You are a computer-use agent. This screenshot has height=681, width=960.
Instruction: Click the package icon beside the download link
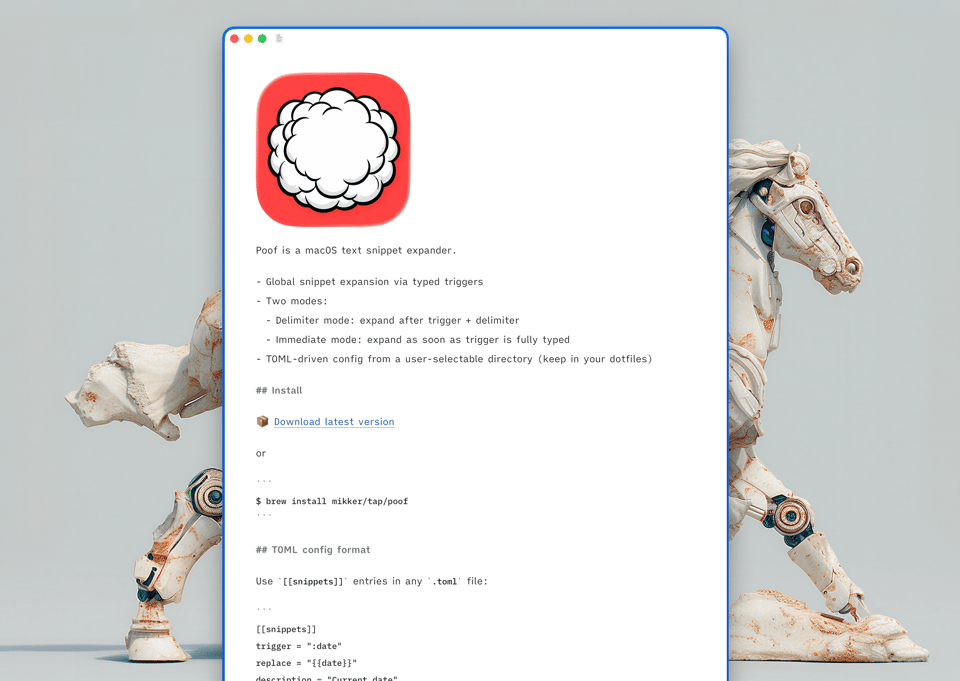tap(261, 421)
